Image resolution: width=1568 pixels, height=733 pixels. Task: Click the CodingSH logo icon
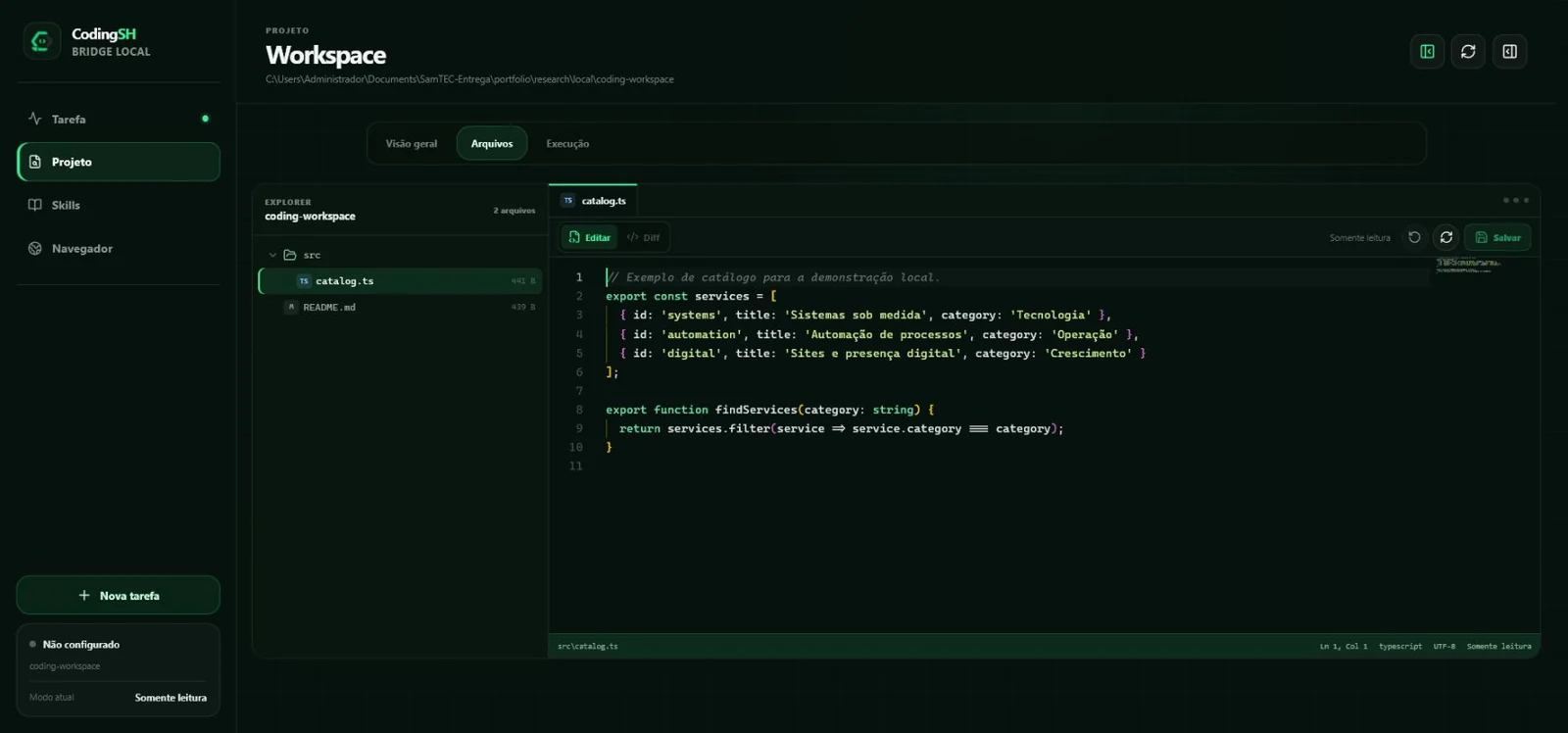point(41,41)
